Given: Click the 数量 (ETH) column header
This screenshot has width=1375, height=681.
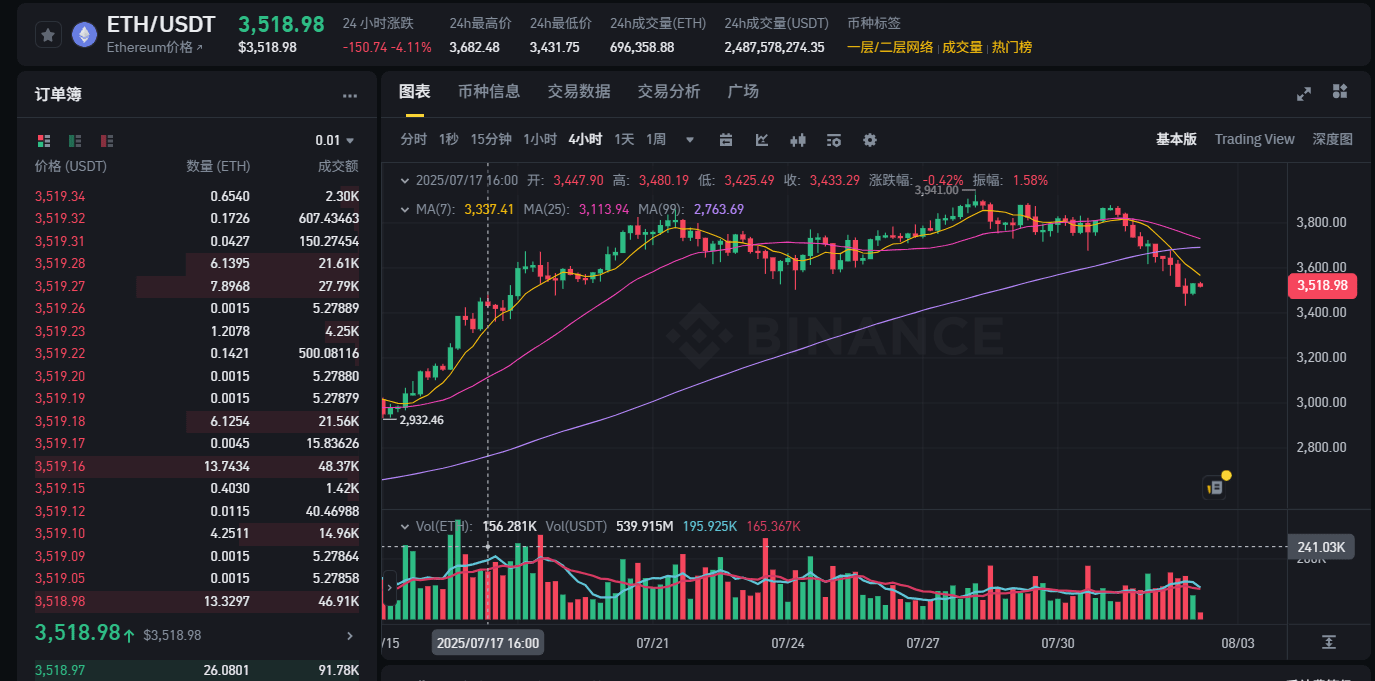Looking at the screenshot, I should (x=218, y=167).
